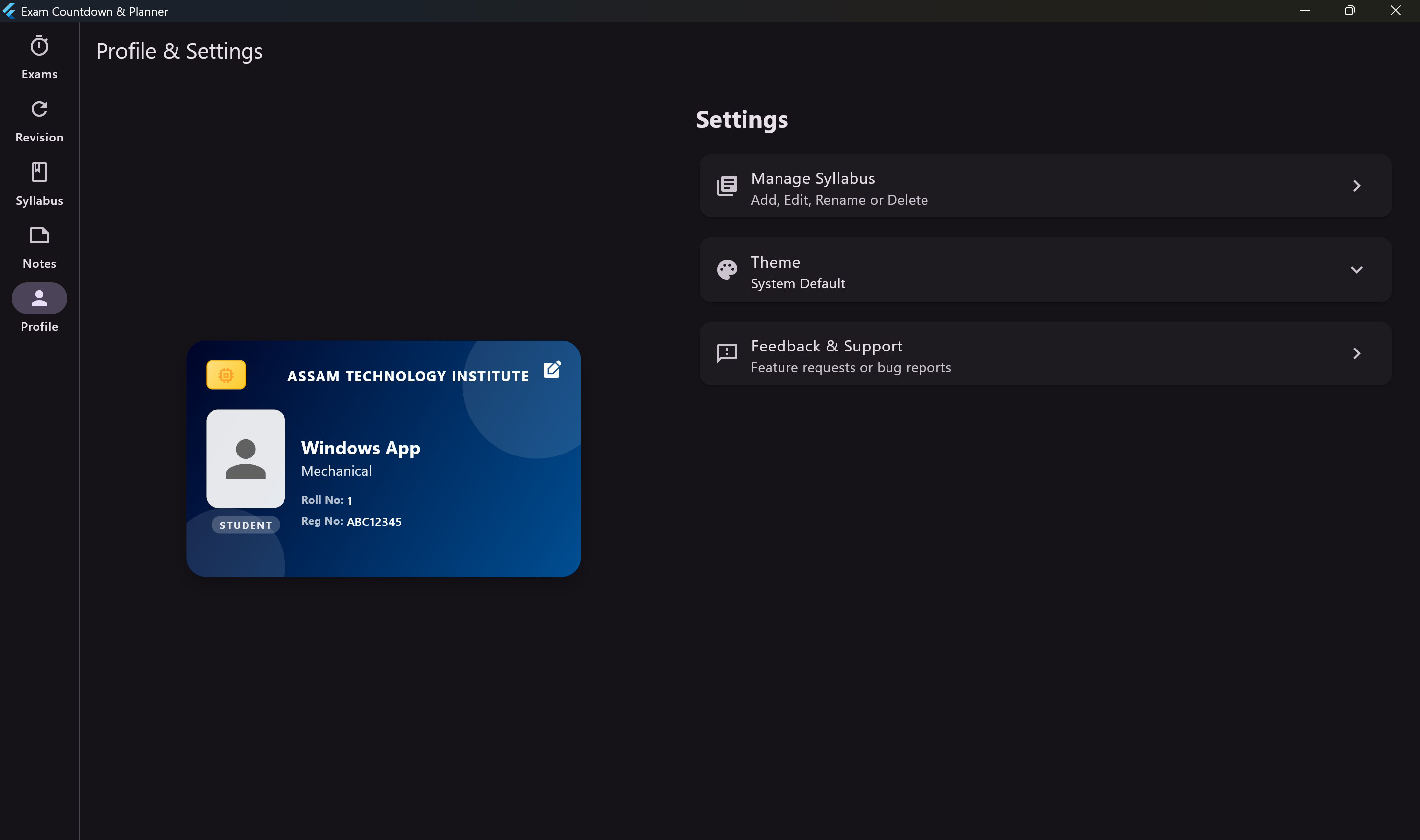Click the yellow chip icon on ID card
Screen dimensions: 1420x840
[226, 375]
